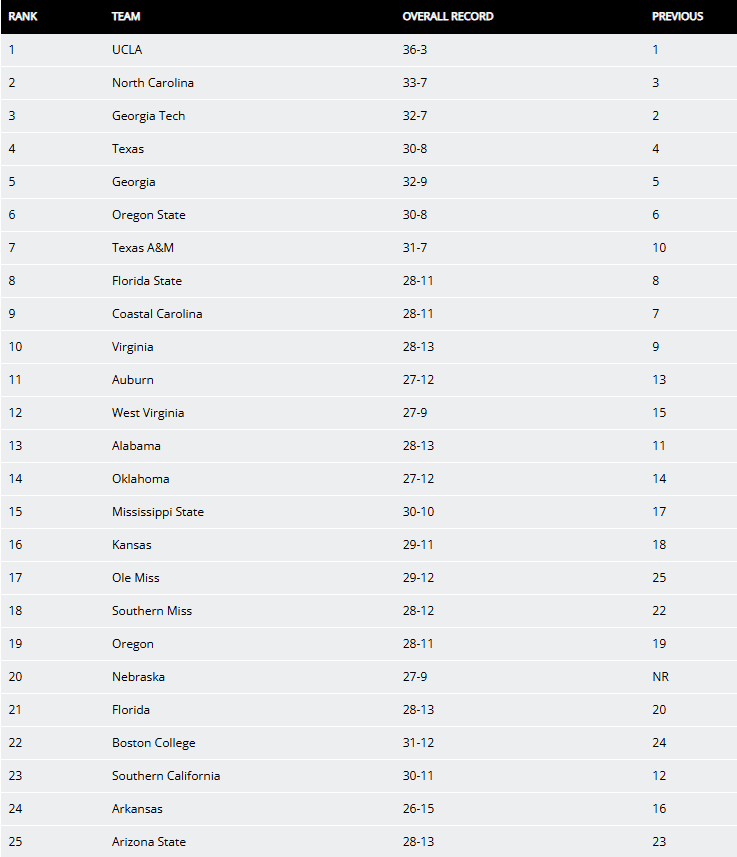Click the OVERALL RECORD column header

coord(448,17)
